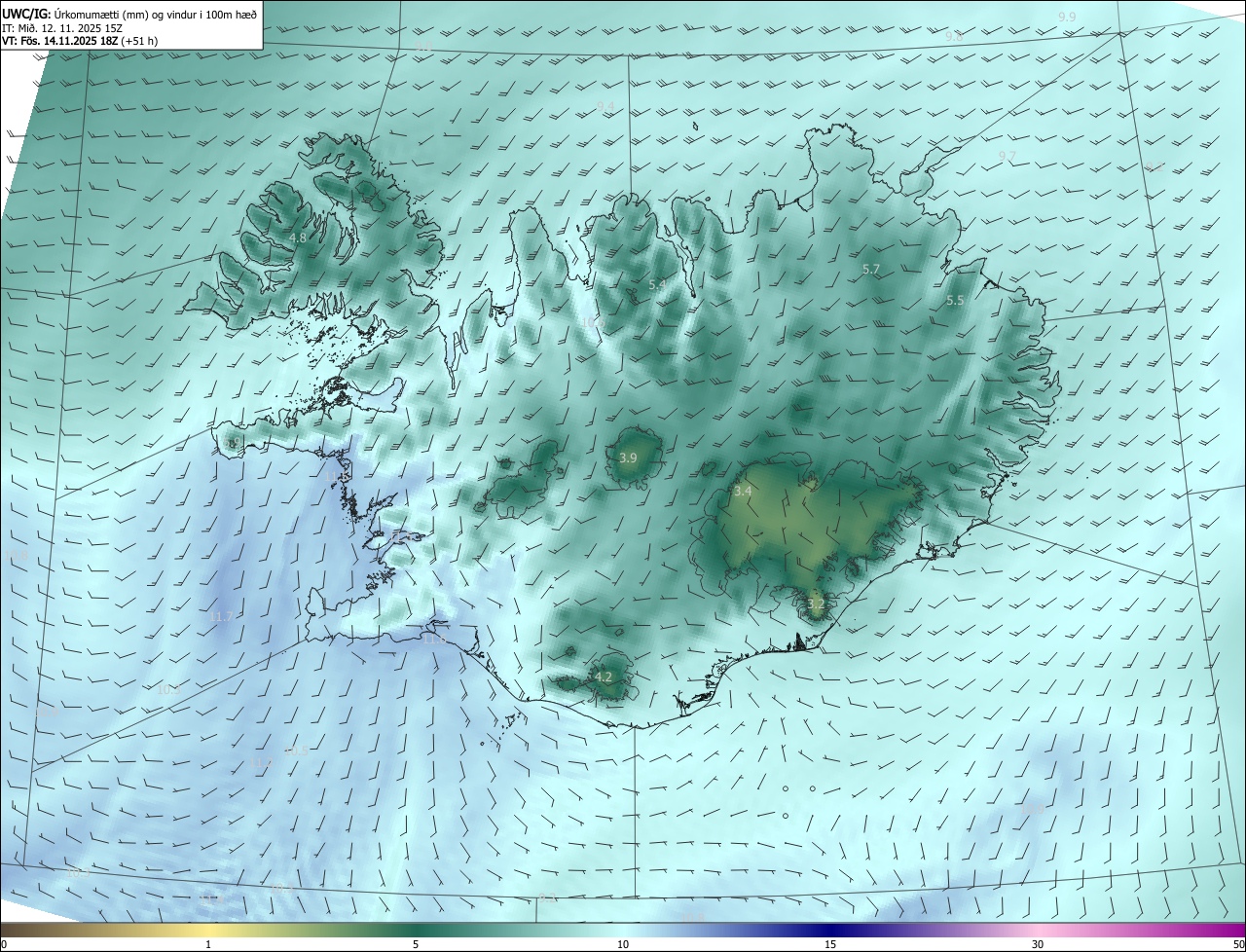Screen dimensions: 1246x952
Task: Click the 5.4 value in north Iceland
Action: pyautogui.click(x=657, y=284)
